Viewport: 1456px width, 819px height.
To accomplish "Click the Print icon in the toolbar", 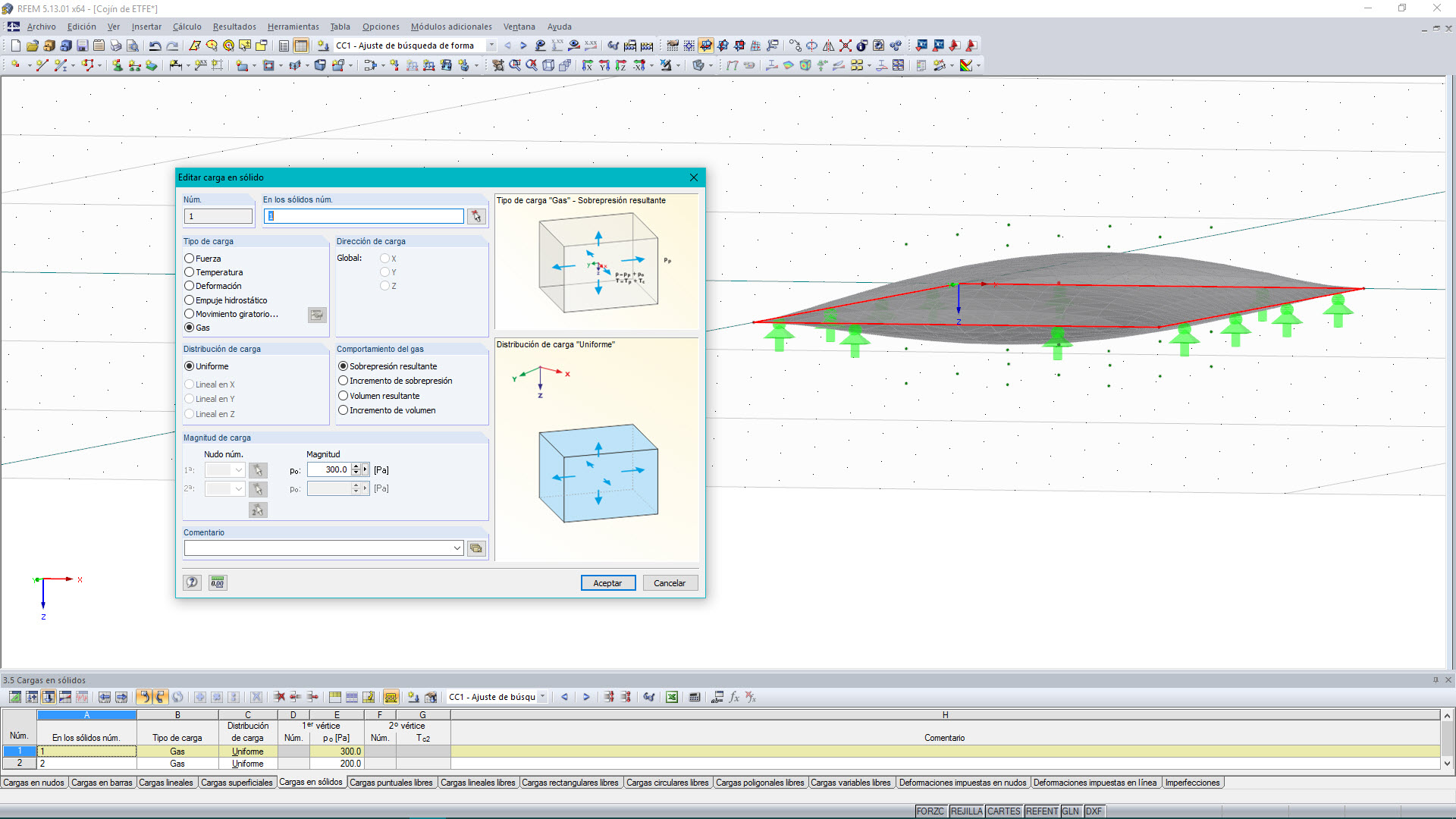I will (x=115, y=45).
